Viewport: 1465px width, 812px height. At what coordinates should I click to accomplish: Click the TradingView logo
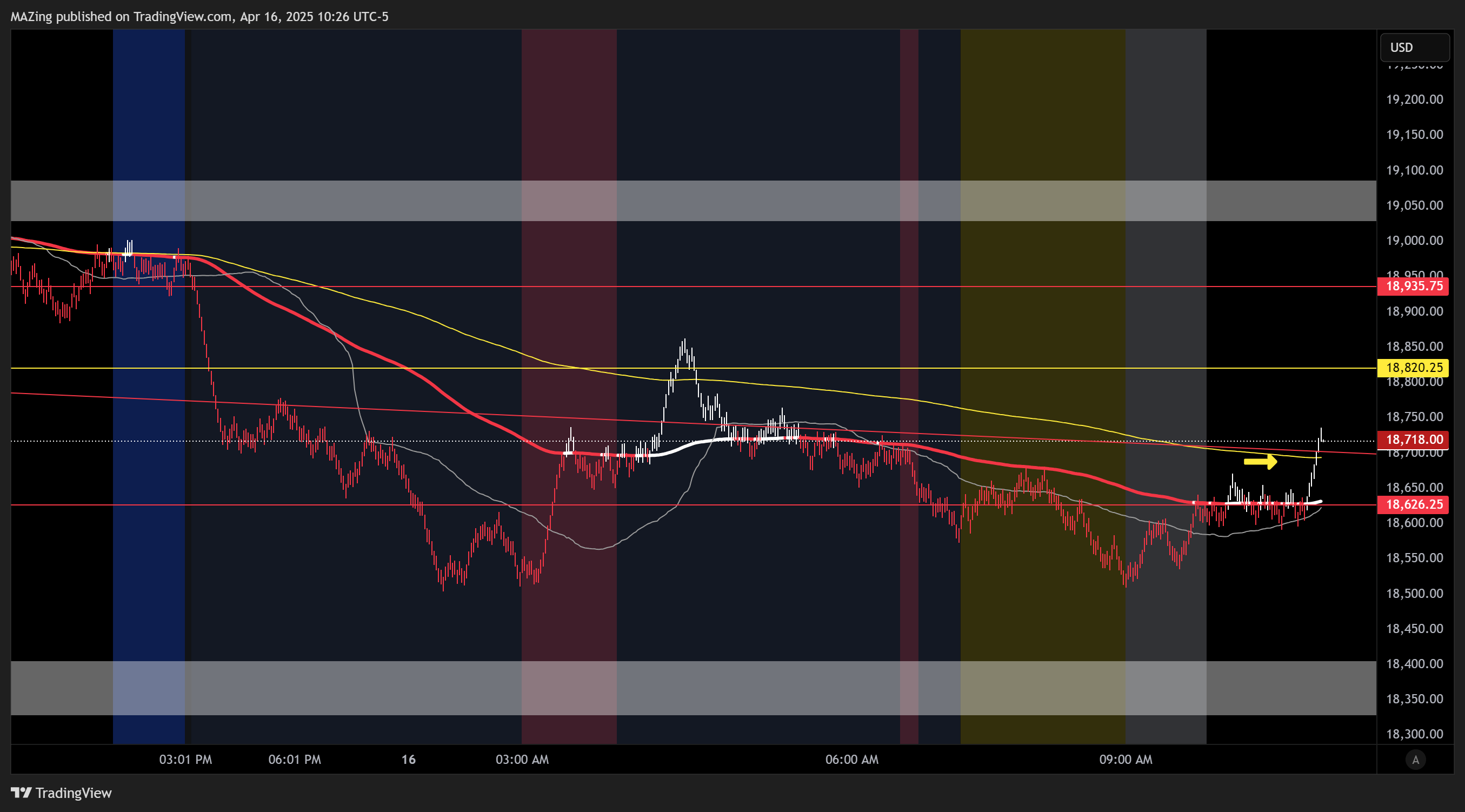coord(62,793)
